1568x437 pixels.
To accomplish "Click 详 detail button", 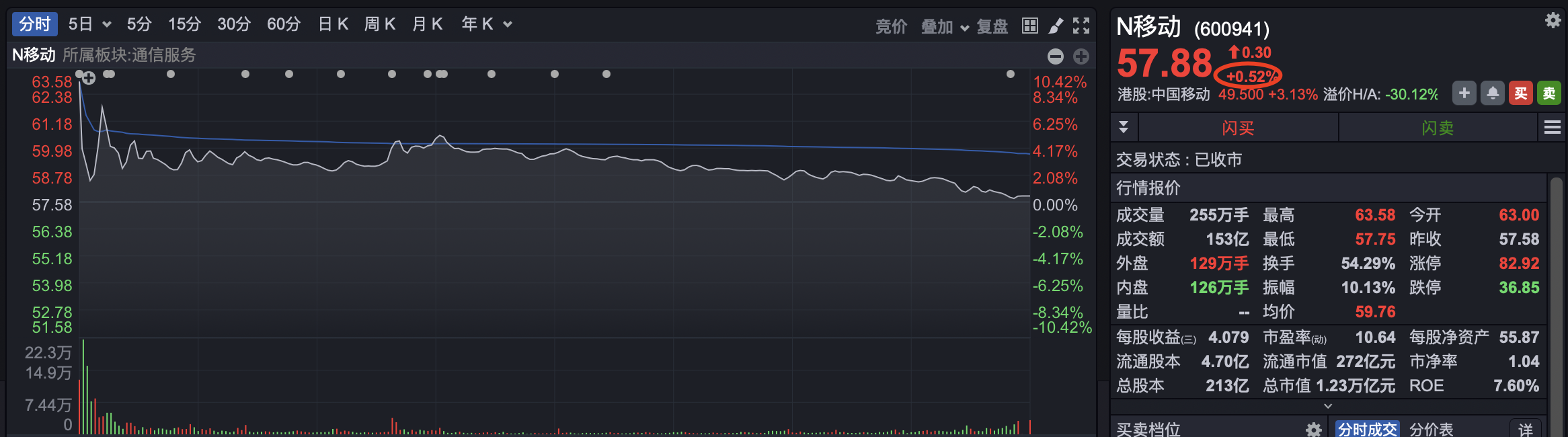I will 1526,429.
